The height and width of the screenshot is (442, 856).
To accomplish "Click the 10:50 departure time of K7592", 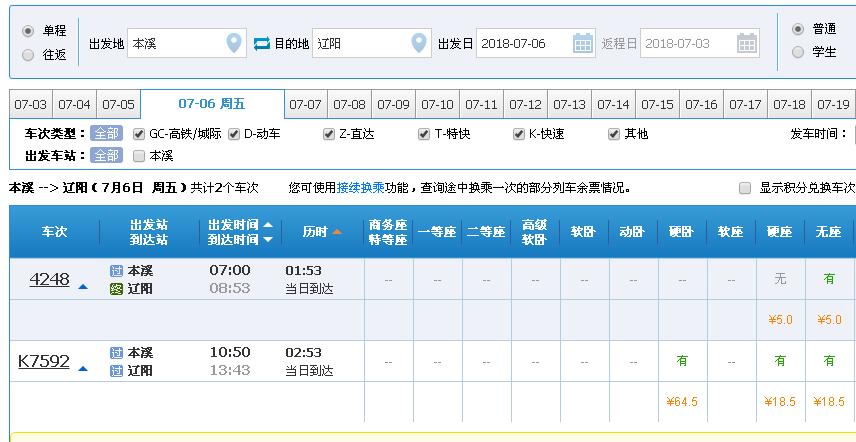I will point(230,352).
